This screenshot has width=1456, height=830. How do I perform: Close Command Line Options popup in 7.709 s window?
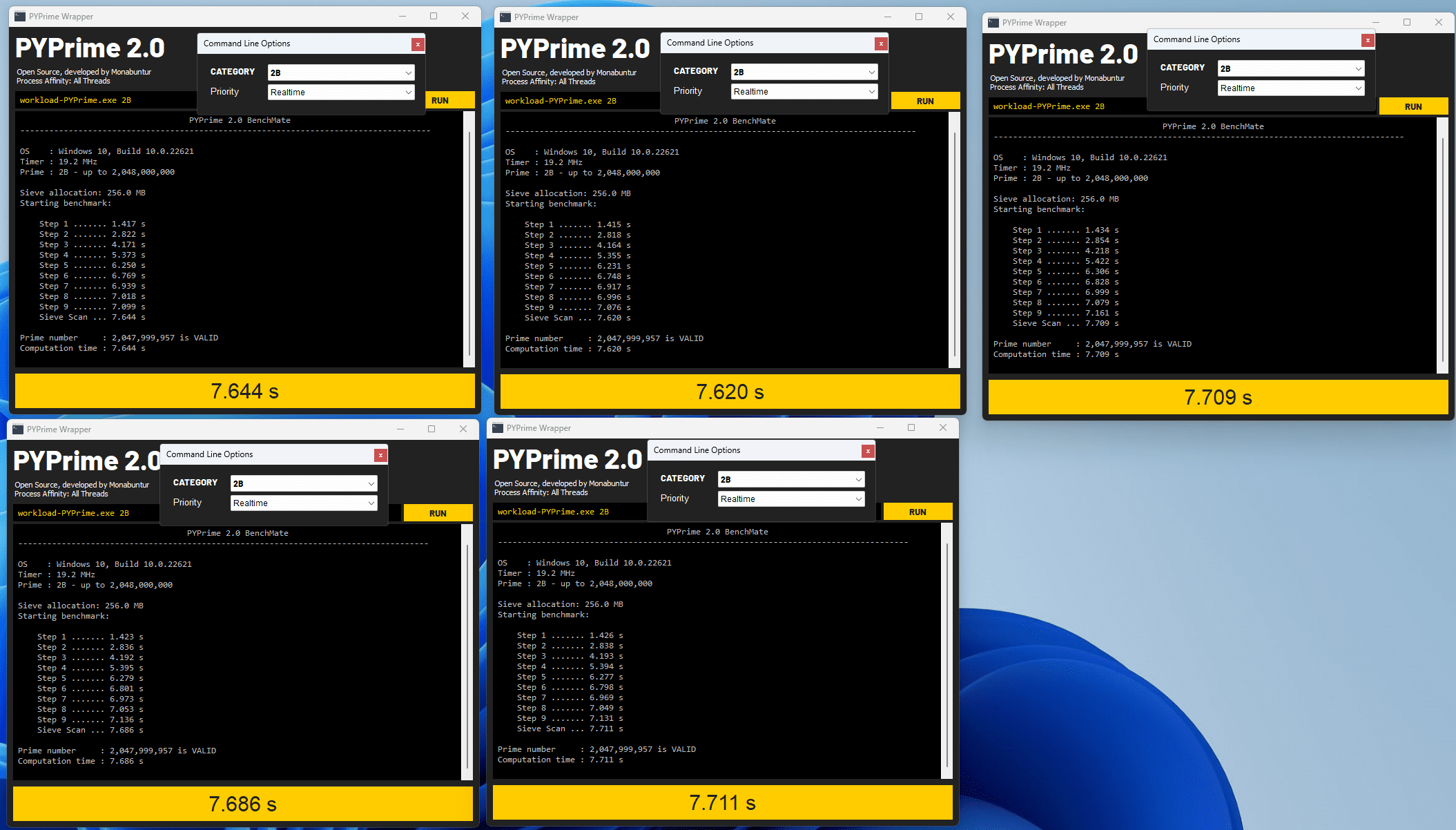coord(1367,40)
